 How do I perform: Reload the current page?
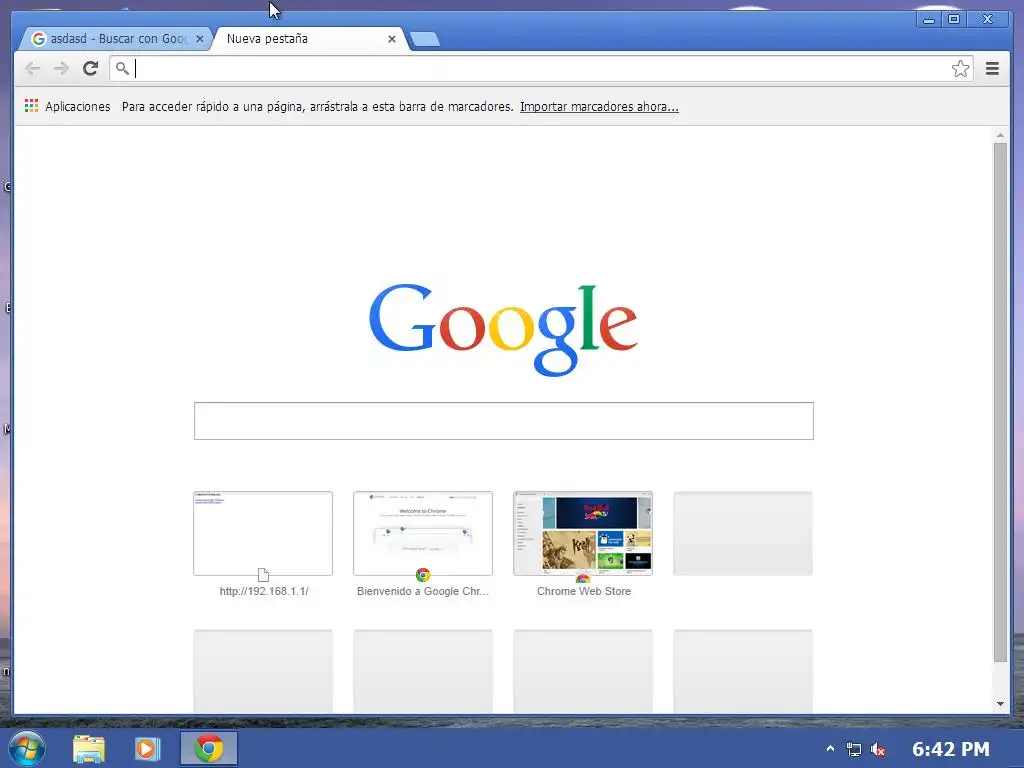click(90, 68)
